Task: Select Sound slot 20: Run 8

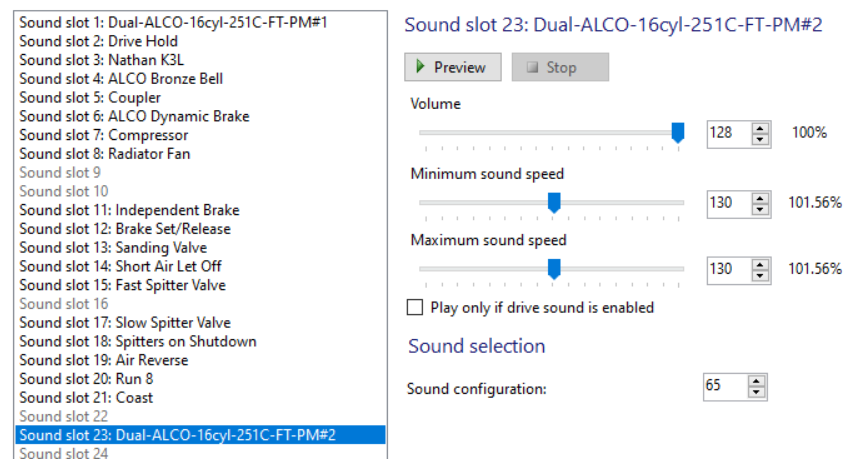Action: pyautogui.click(x=86, y=379)
